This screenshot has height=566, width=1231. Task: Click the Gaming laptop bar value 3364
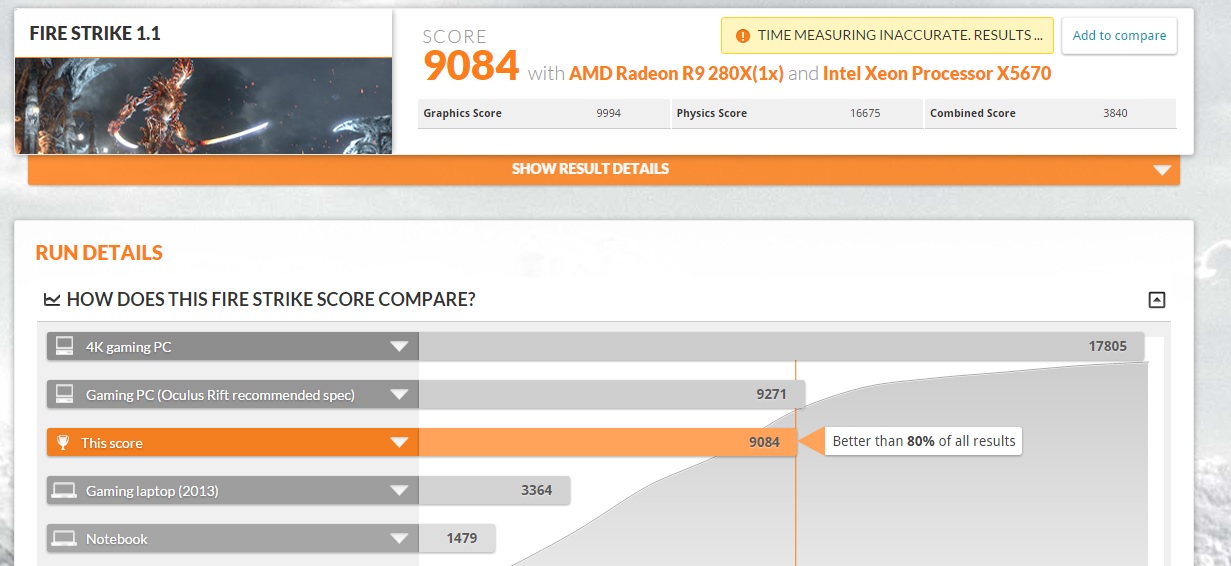(x=537, y=491)
